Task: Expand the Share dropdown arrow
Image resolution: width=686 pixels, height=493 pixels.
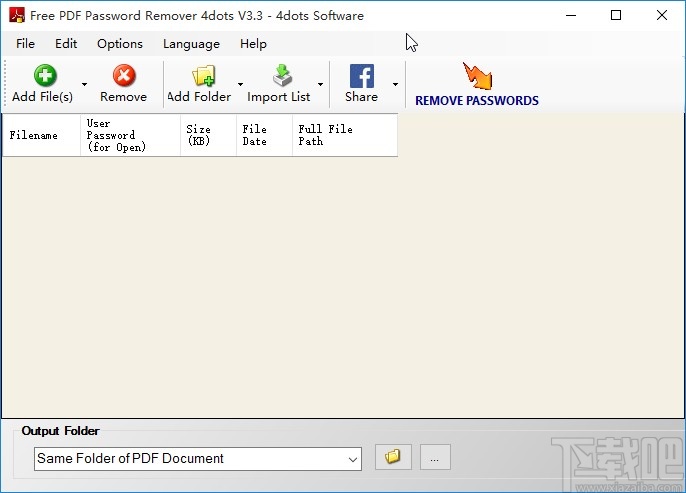Action: click(395, 84)
